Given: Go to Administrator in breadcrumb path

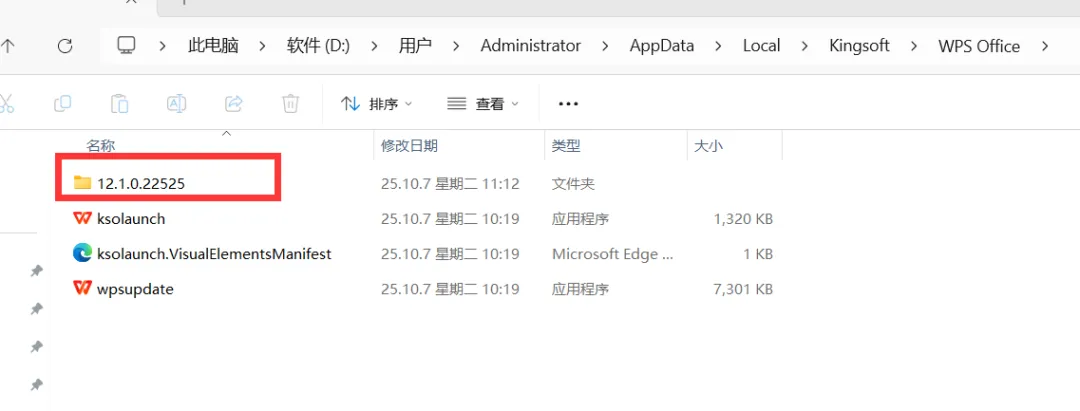Looking at the screenshot, I should [x=530, y=46].
